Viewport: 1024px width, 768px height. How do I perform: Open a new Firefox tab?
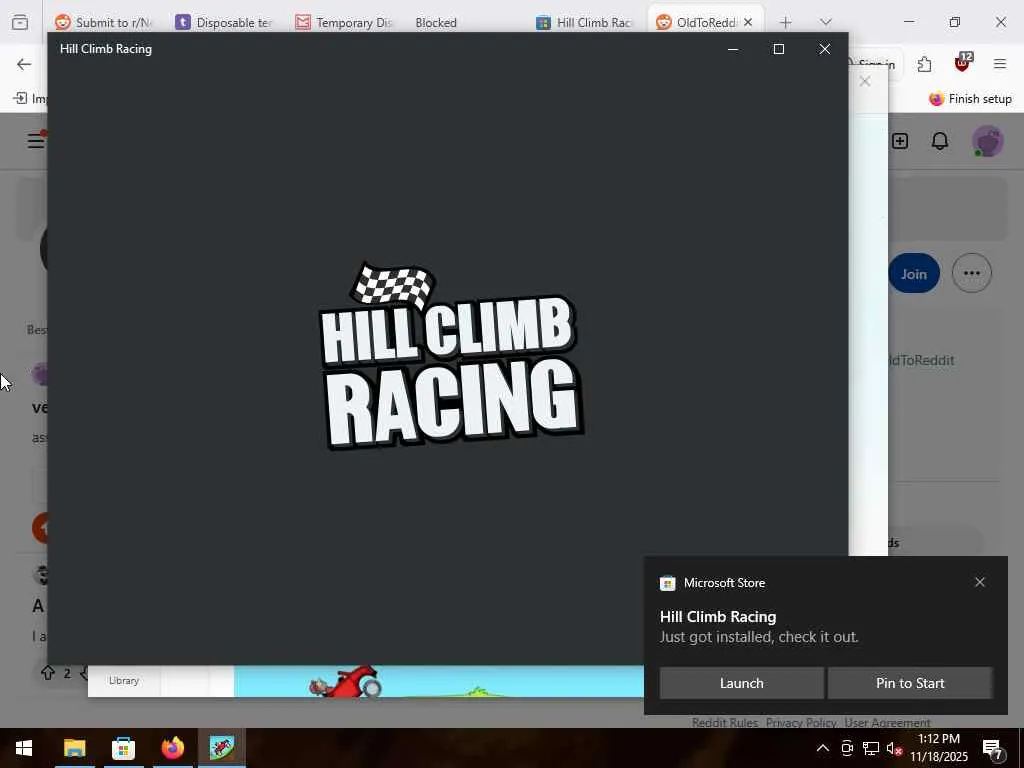[786, 22]
